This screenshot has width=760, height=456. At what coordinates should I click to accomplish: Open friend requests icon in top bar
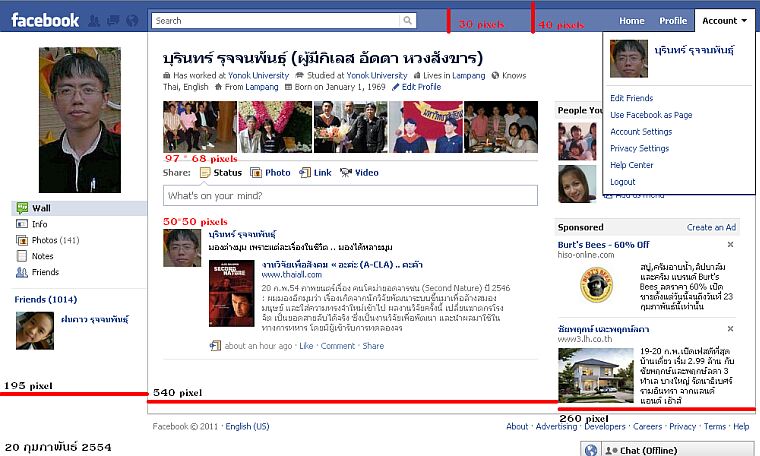click(x=94, y=20)
